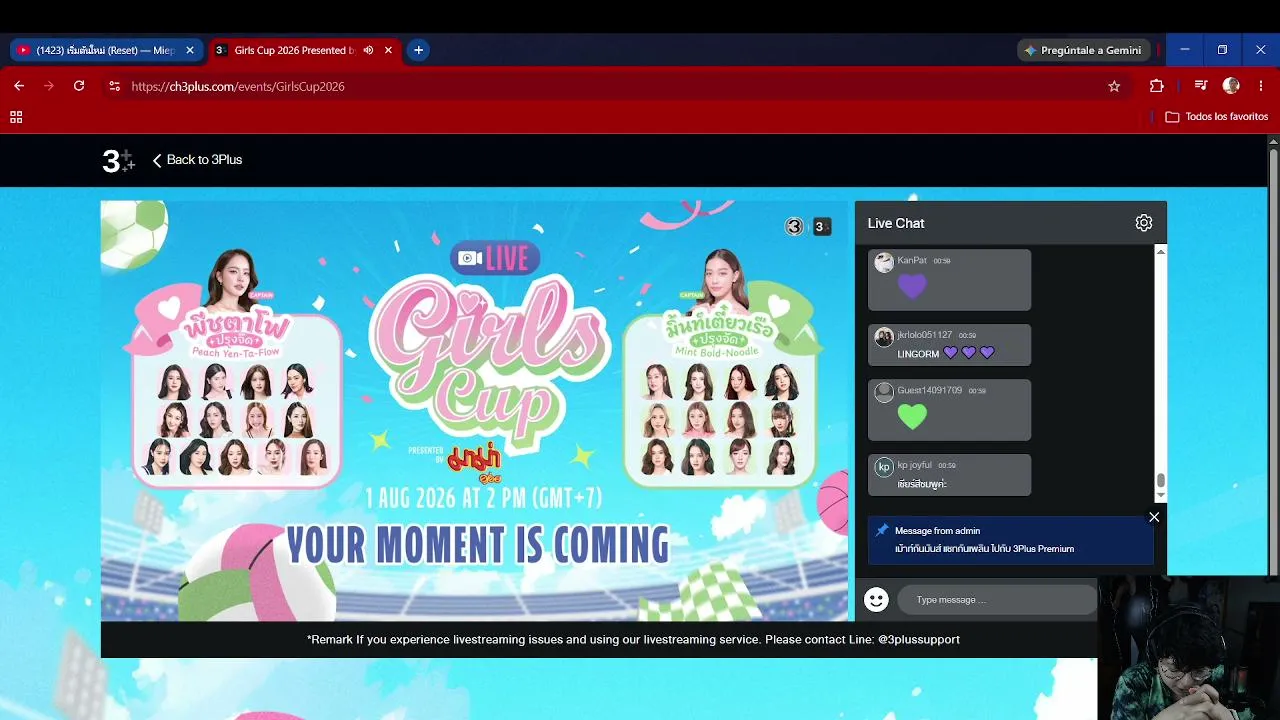This screenshot has width=1280, height=720.
Task: Click the KanPat username in chat
Action: (912, 260)
